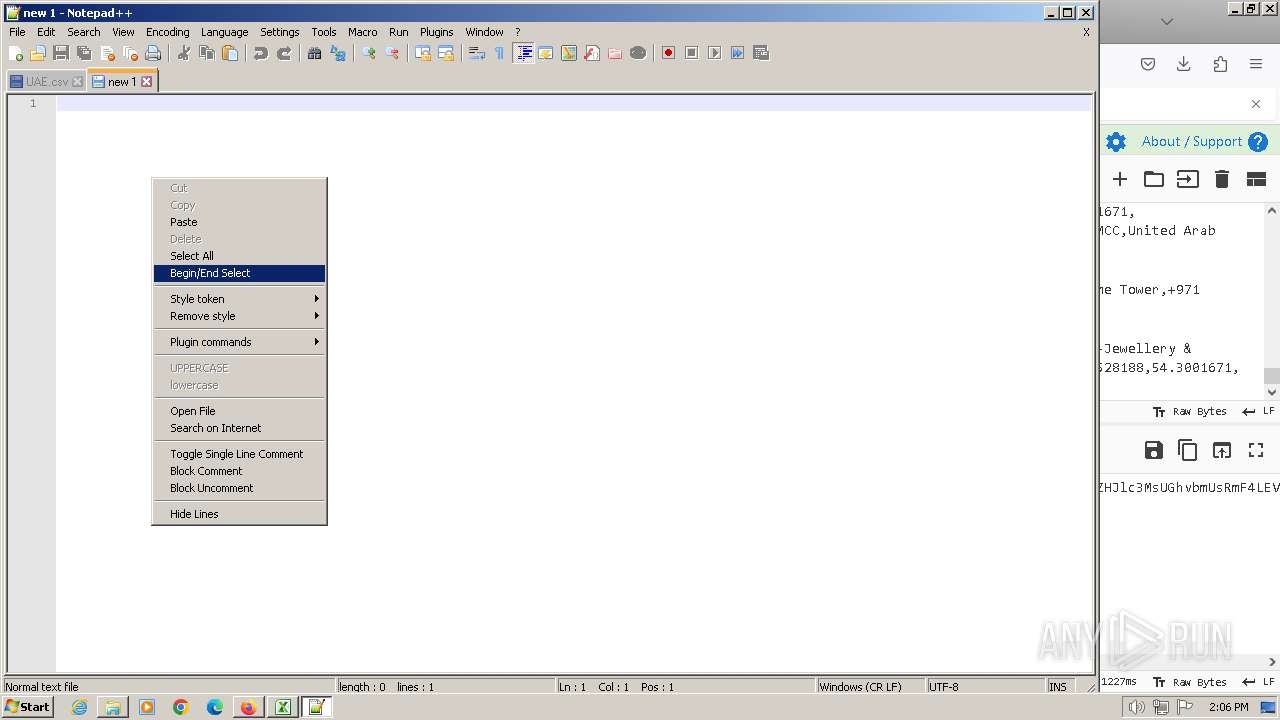1280x720 pixels.
Task: Toggle the Indent Guide toolbar button
Action: pos(523,53)
